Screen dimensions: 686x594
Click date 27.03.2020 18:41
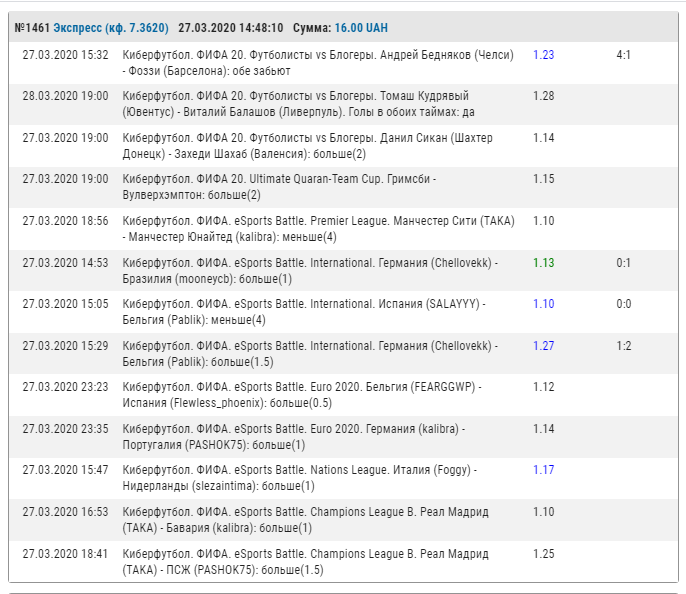(65, 555)
